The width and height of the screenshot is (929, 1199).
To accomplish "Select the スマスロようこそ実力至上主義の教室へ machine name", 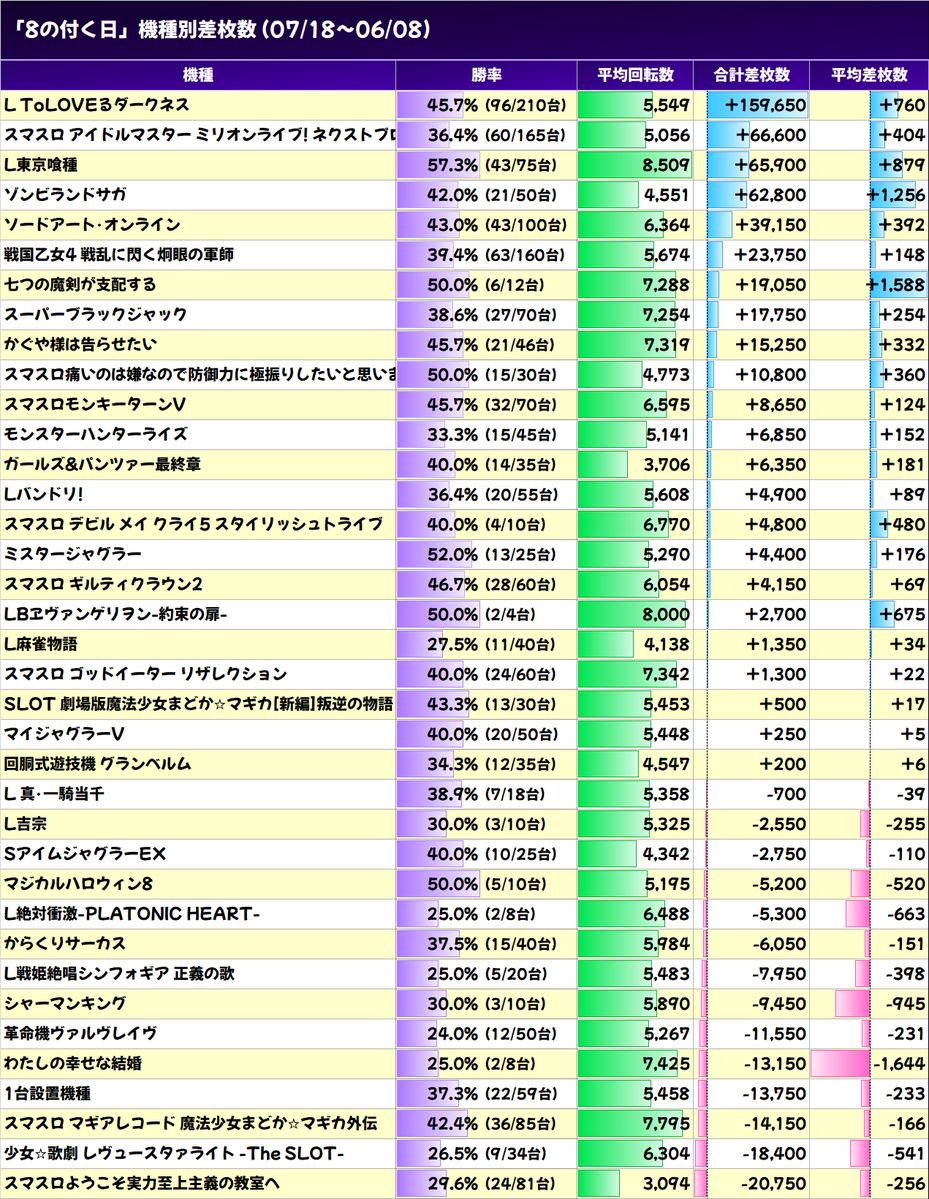I will 142,1184.
